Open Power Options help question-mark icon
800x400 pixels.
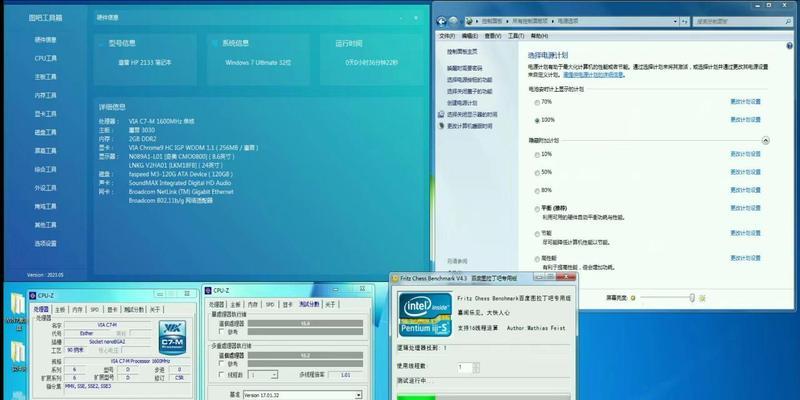pyautogui.click(x=790, y=45)
